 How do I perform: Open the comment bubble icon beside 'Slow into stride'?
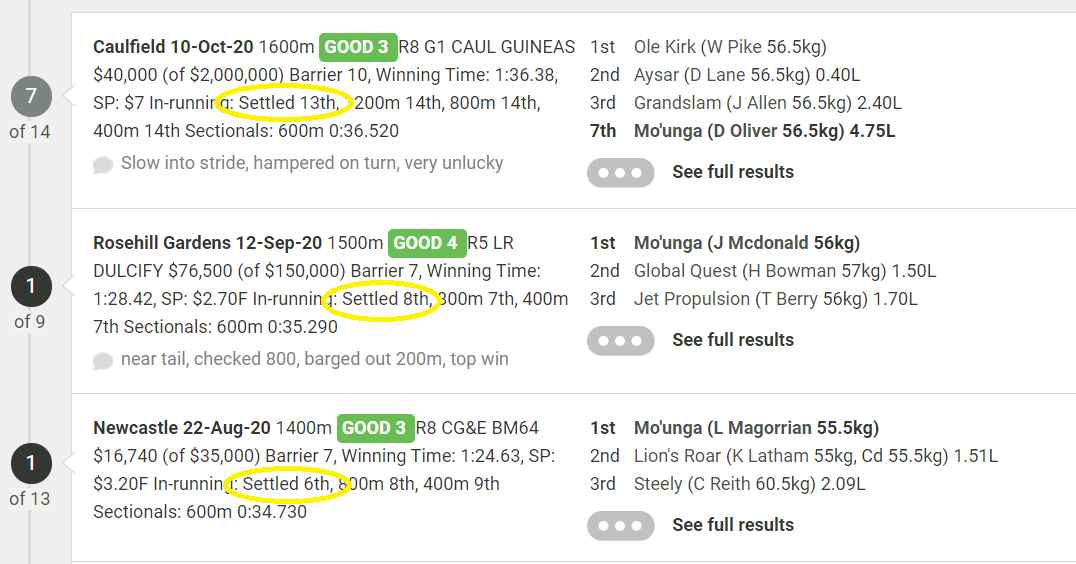pyautogui.click(x=103, y=165)
